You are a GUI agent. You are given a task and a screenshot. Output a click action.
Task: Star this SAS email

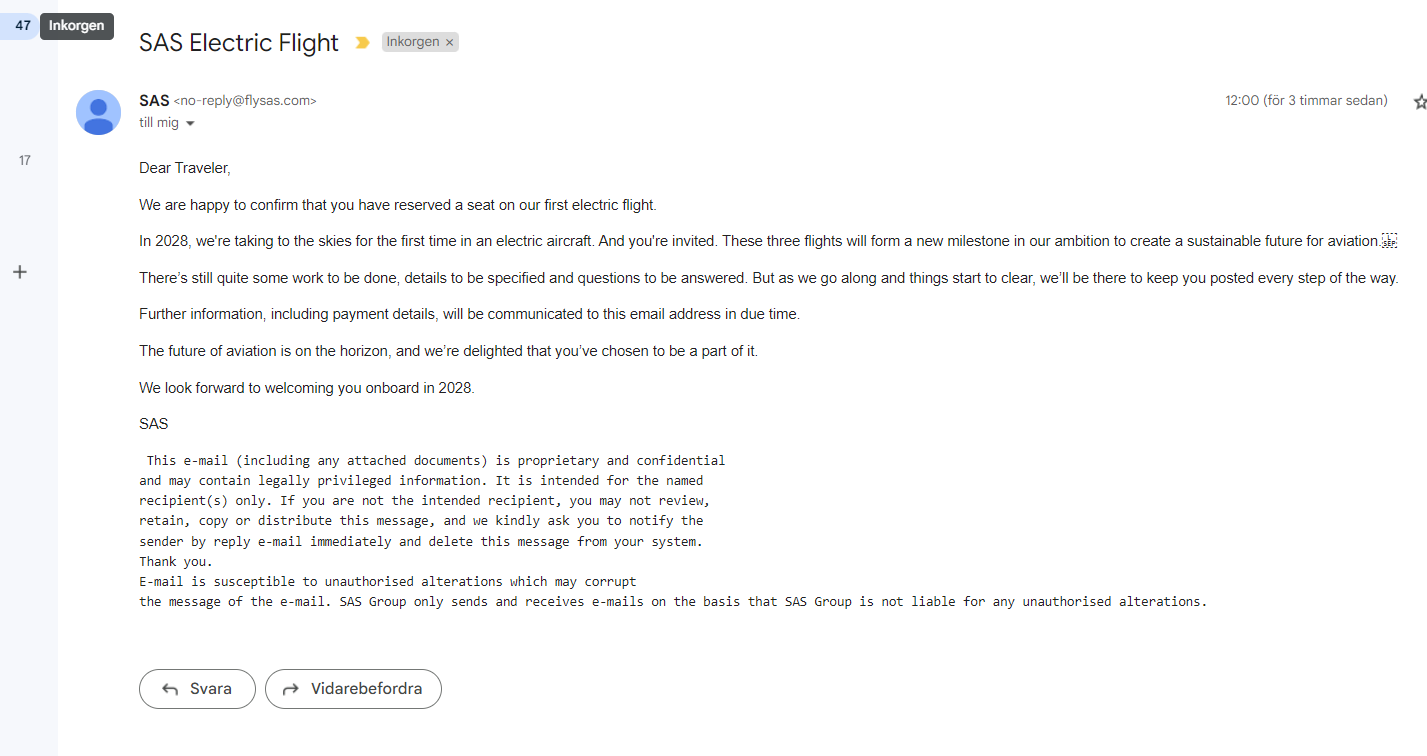coord(1419,102)
